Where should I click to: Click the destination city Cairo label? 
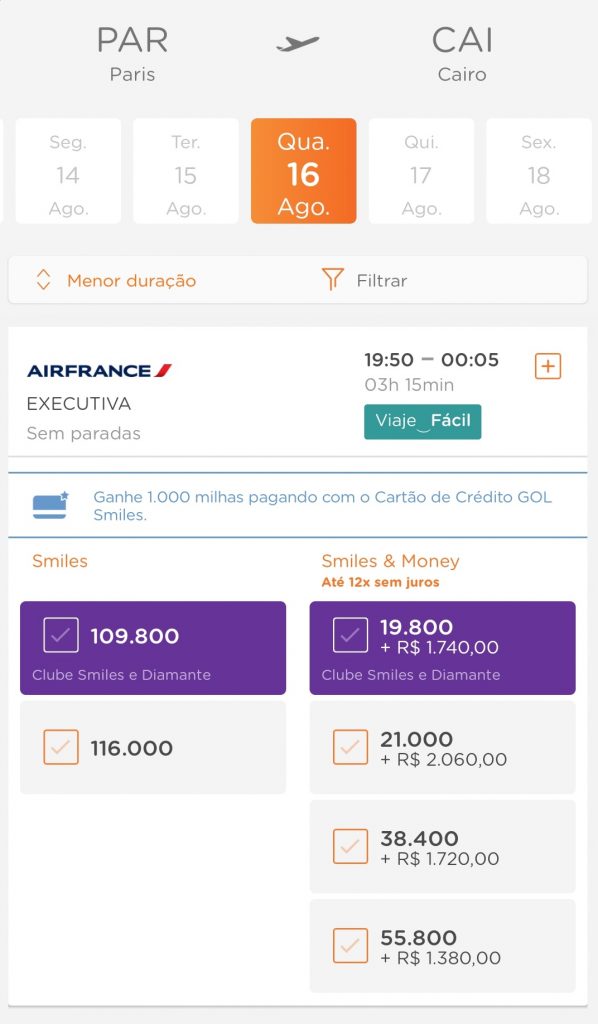coord(462,73)
